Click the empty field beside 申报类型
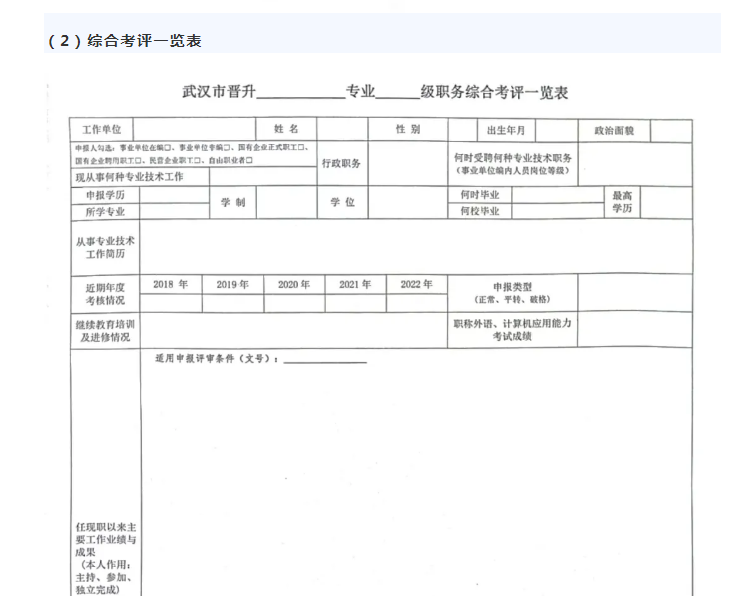 (x=634, y=292)
